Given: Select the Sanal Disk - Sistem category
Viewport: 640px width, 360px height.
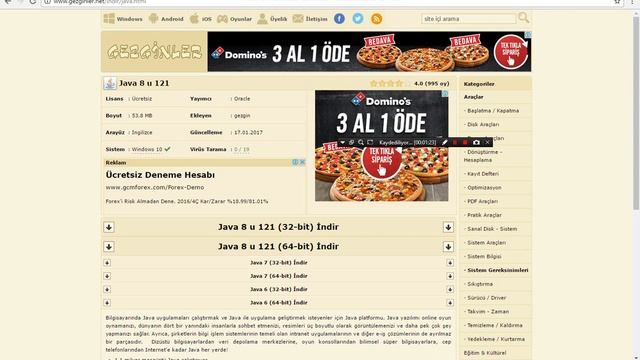Looking at the screenshot, I should point(492,229).
